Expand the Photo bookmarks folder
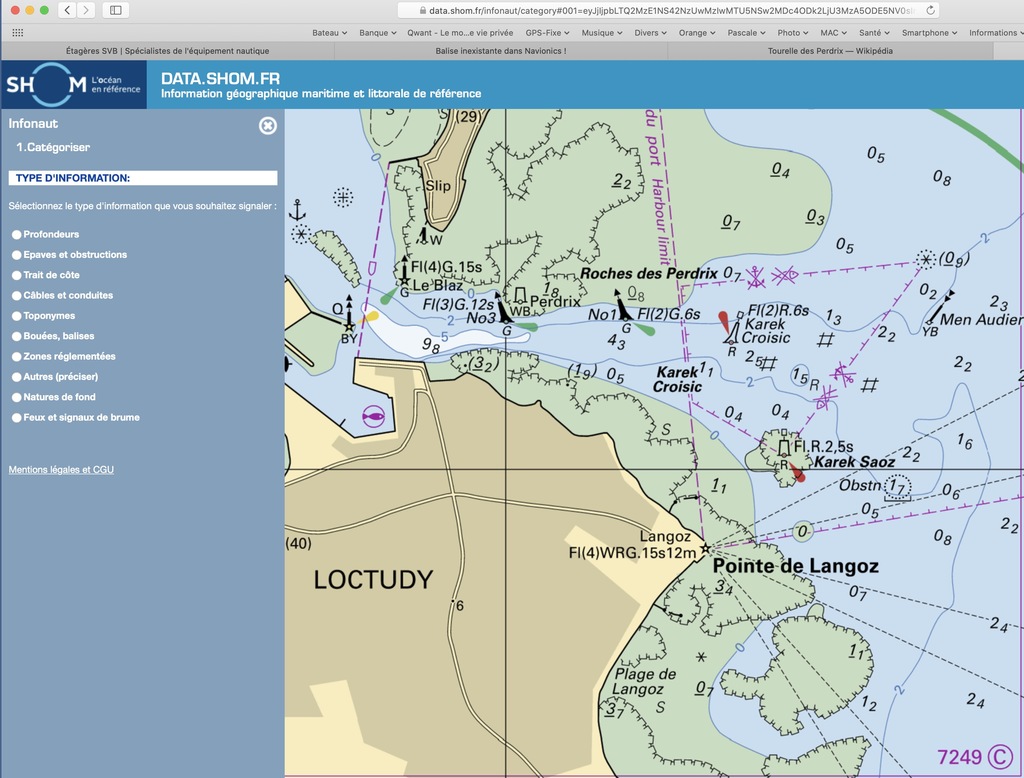Viewport: 1024px width, 778px height. click(x=793, y=33)
